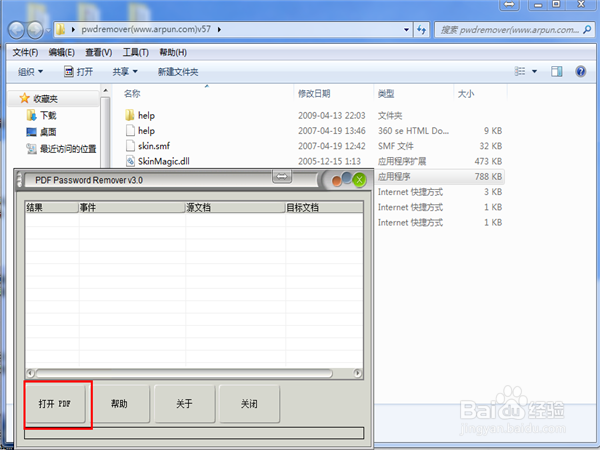Sort by the 修改日期 column header
The height and width of the screenshot is (450, 600).
click(314, 93)
